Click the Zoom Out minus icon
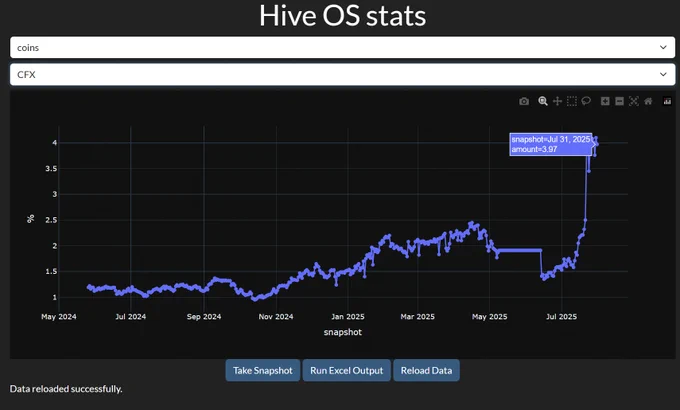This screenshot has width=680, height=410. (x=619, y=101)
